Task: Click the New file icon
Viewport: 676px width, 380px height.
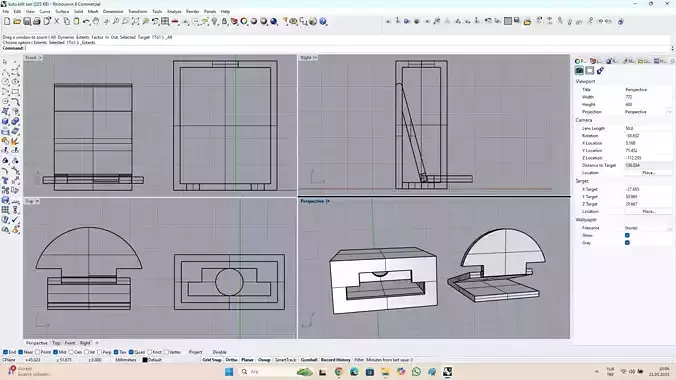Action: (x=7, y=21)
